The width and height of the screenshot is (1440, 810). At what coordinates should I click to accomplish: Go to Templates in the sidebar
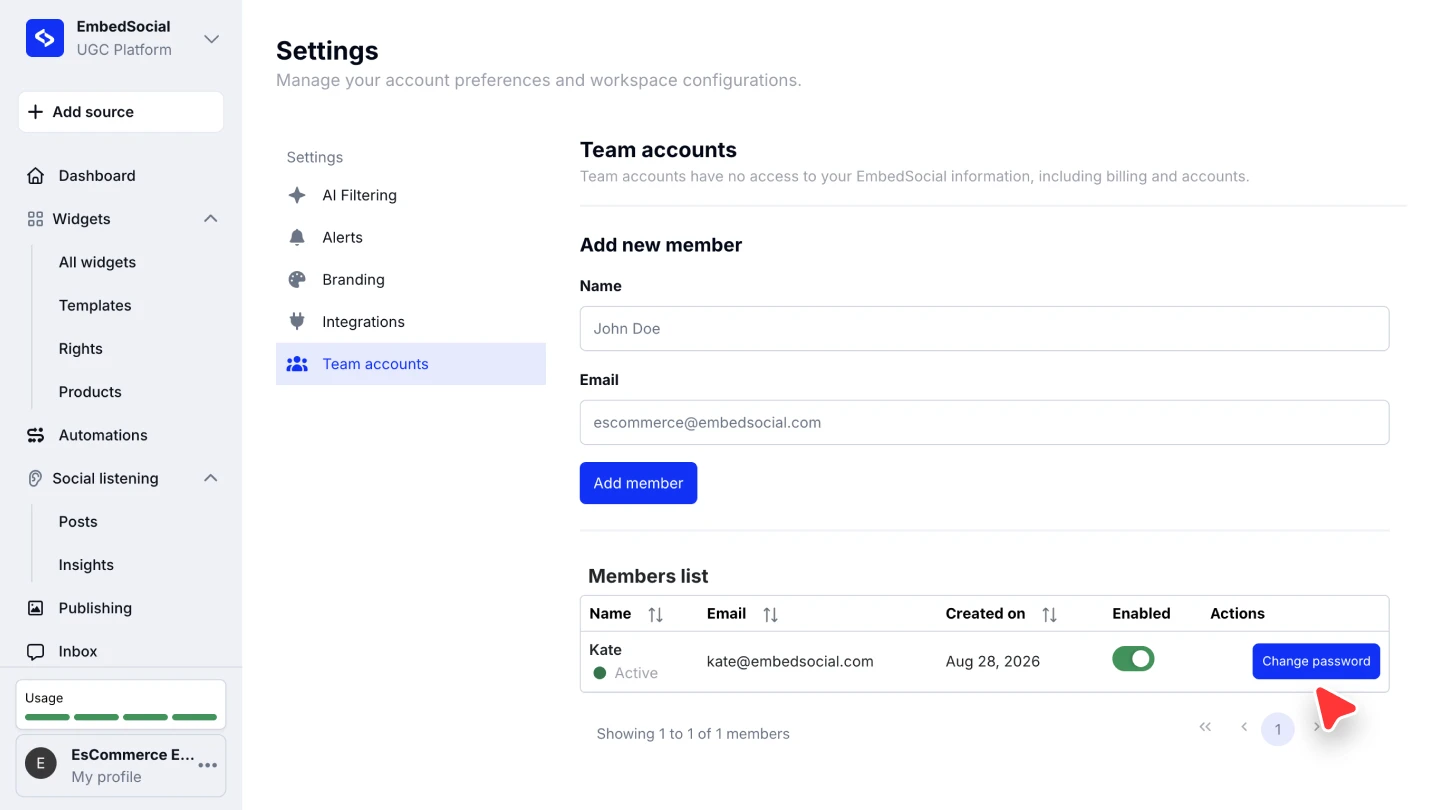(95, 306)
